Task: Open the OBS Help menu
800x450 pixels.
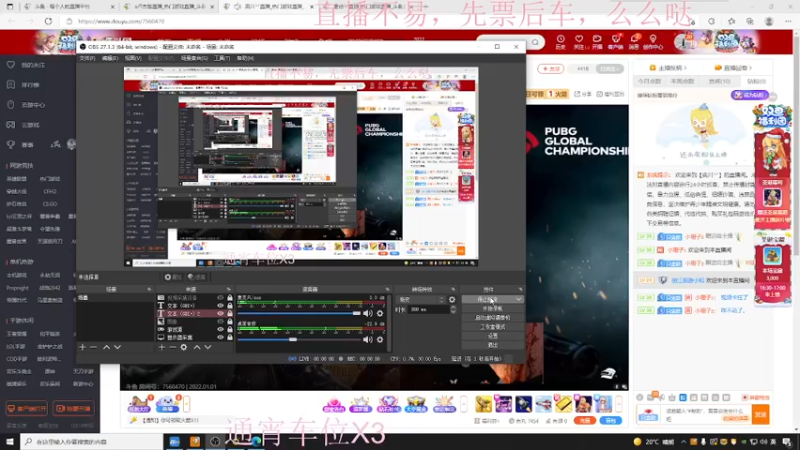Action: point(245,58)
